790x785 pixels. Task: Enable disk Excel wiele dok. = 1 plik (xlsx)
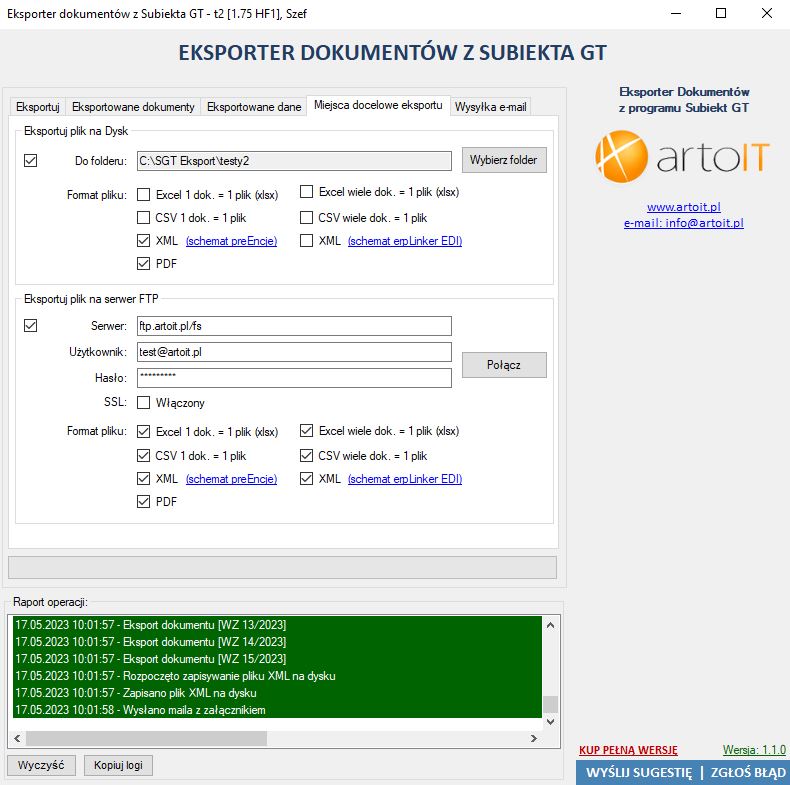point(306,191)
